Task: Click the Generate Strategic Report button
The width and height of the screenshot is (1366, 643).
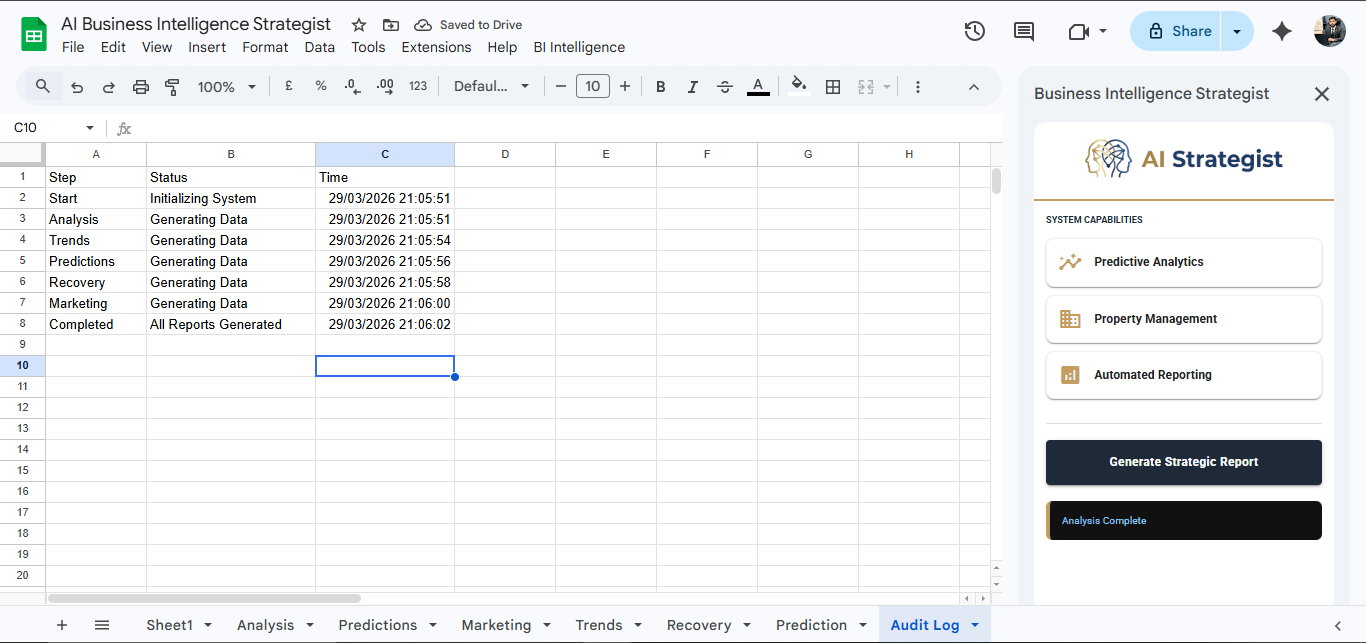Action: click(x=1183, y=462)
